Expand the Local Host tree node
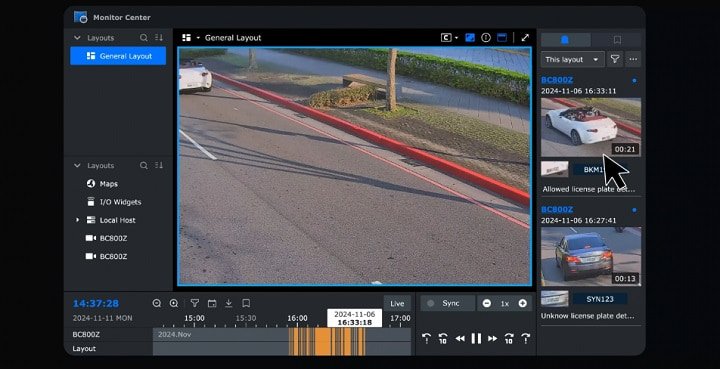Image resolution: width=720 pixels, height=369 pixels. tap(77, 220)
